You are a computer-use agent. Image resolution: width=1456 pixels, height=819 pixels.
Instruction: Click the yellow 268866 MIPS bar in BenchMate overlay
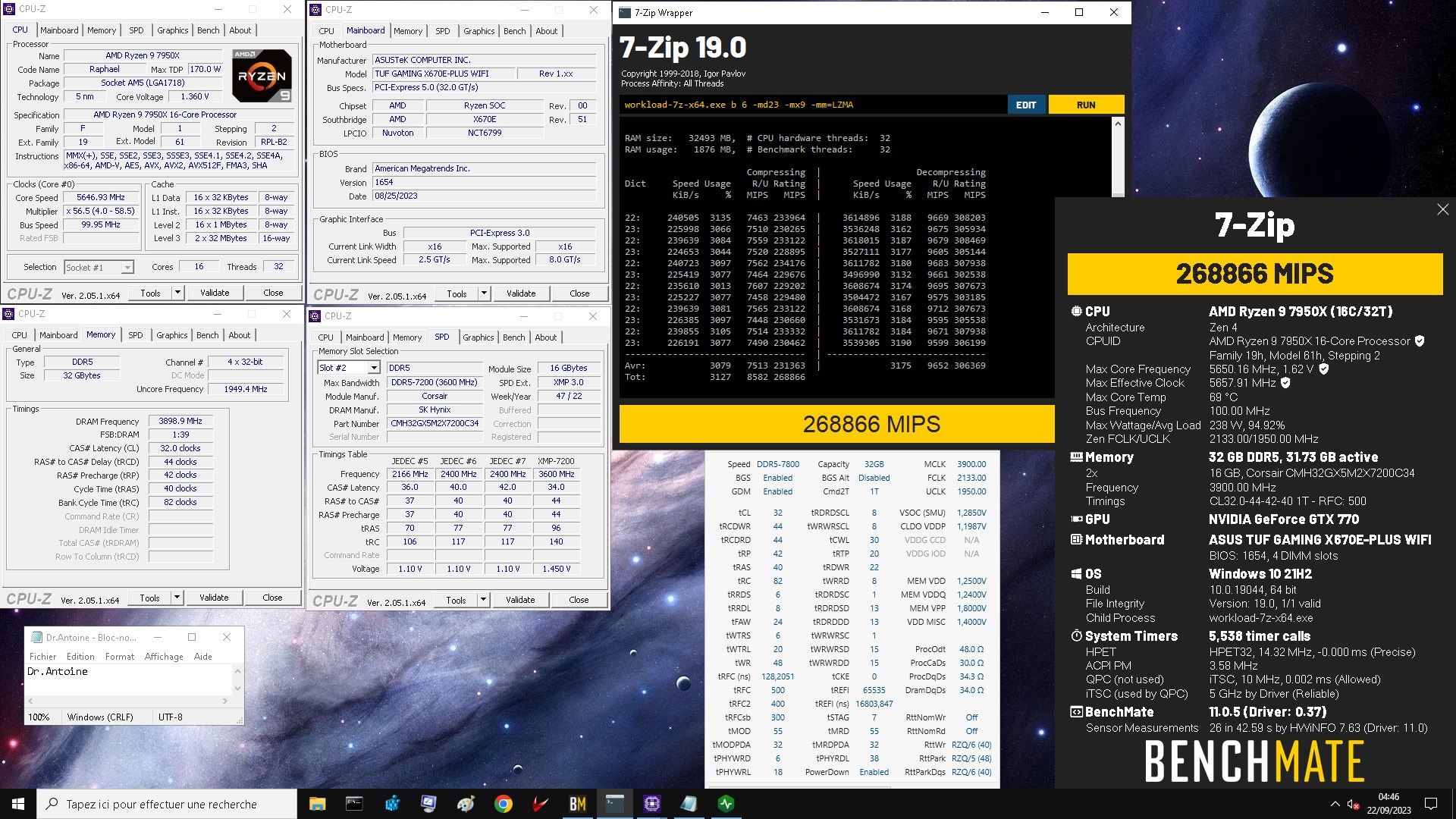pos(1255,274)
